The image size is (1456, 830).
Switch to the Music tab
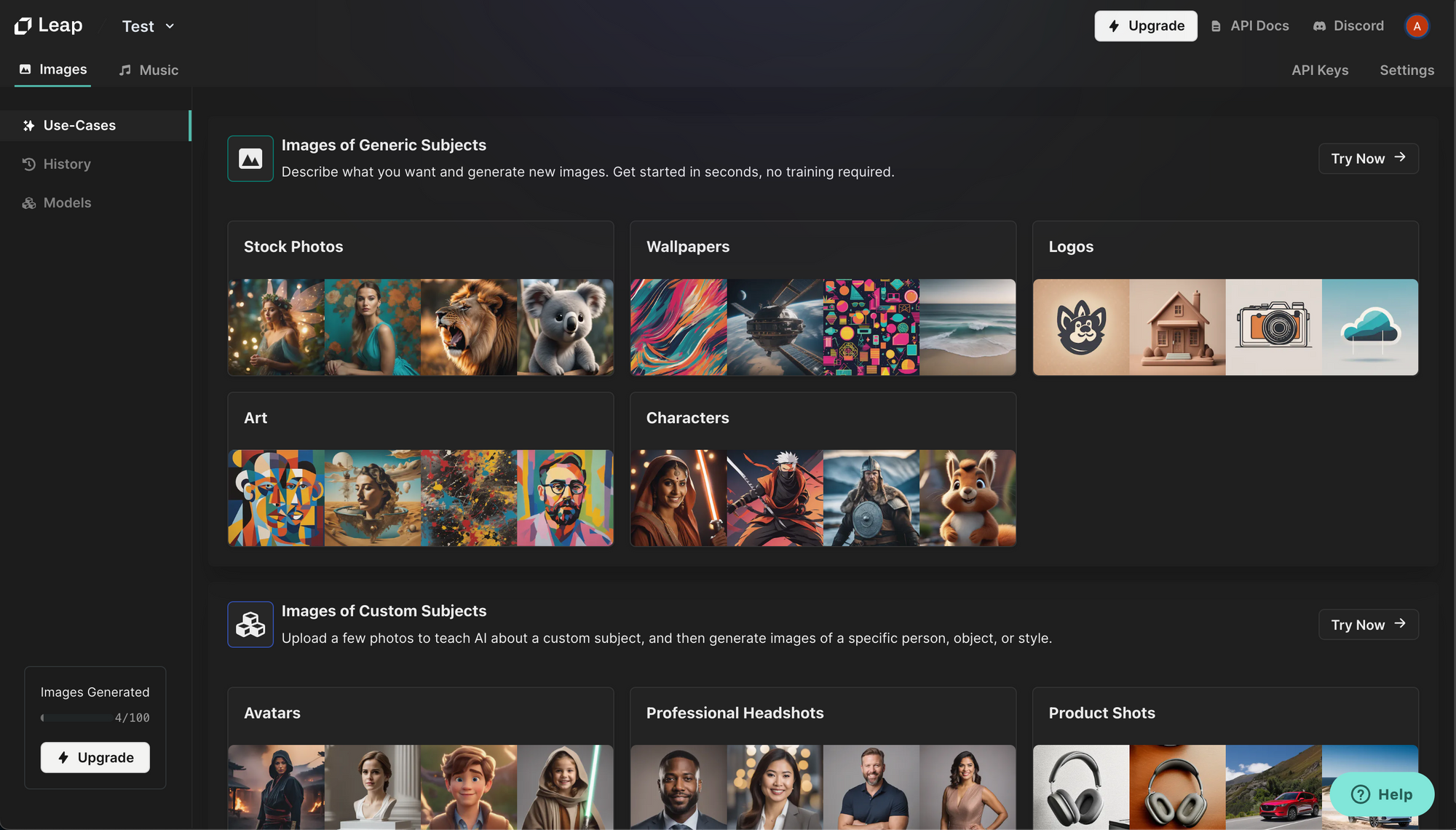pyautogui.click(x=149, y=70)
